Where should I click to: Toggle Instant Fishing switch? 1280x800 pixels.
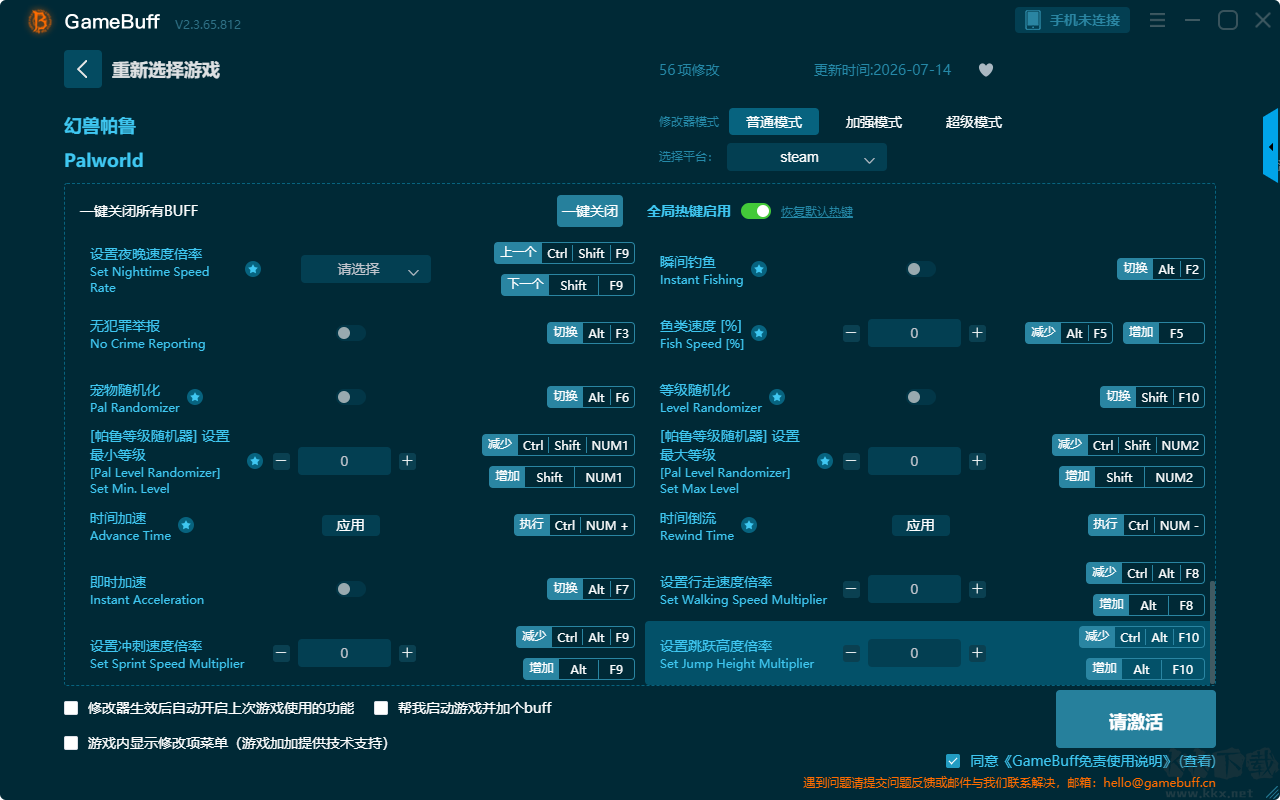(920, 269)
